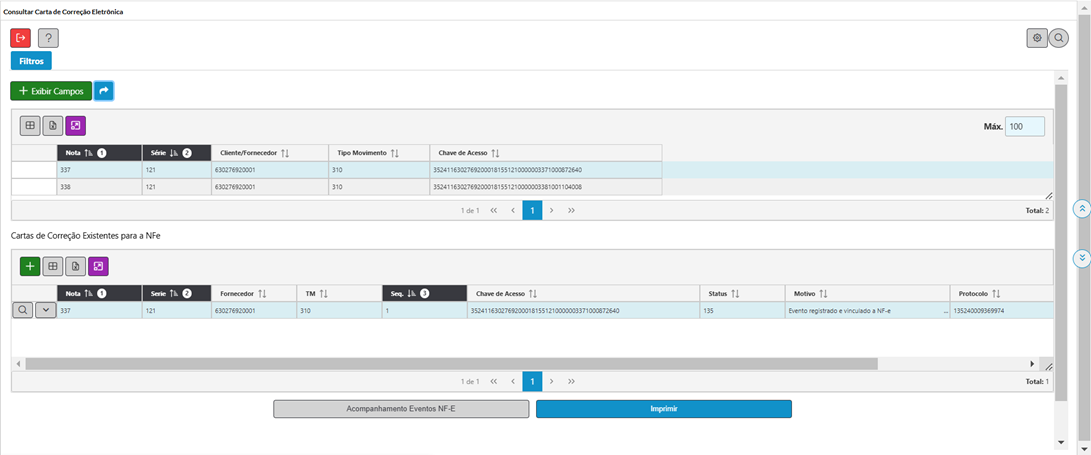
Task: Click the magnifier search icon at top right
Action: click(1058, 38)
